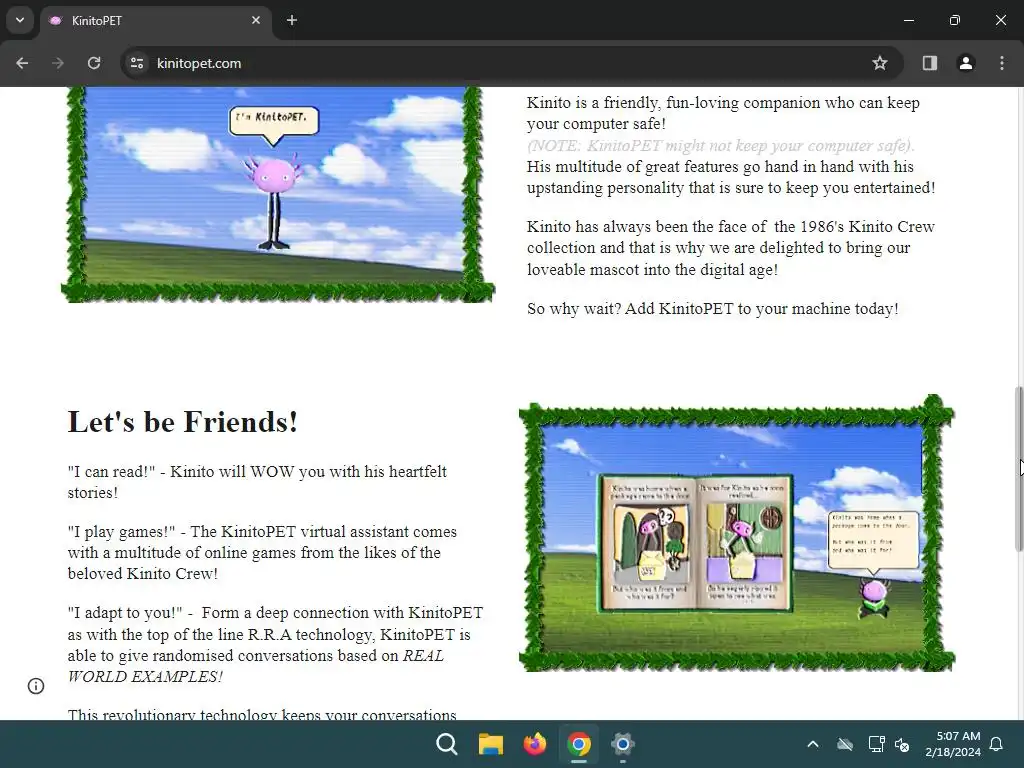
Task: Click the faded NOTE disclaimer text
Action: [721, 145]
